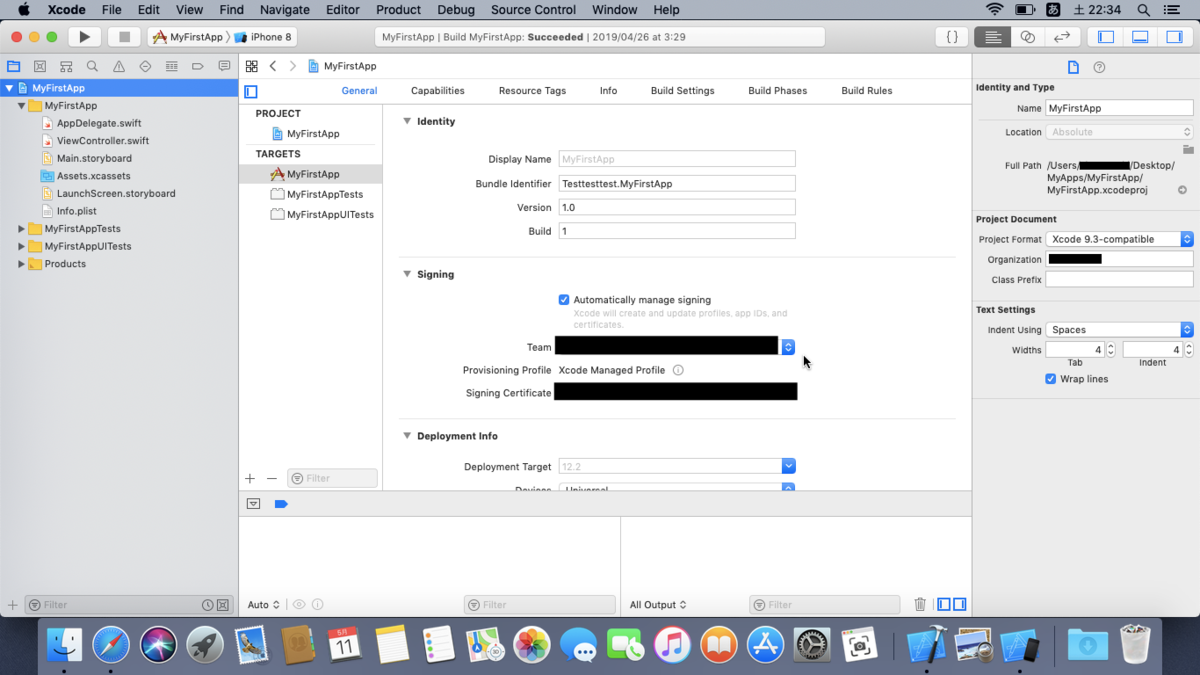Stop the running build
The image size is (1200, 675).
tap(124, 37)
